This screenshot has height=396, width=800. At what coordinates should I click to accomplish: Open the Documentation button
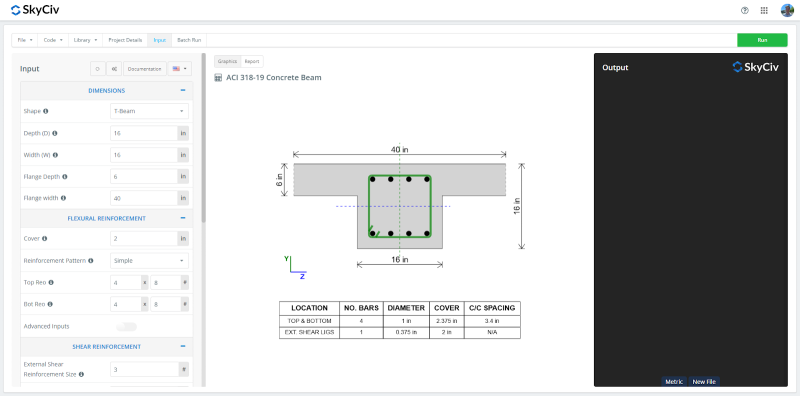[145, 69]
